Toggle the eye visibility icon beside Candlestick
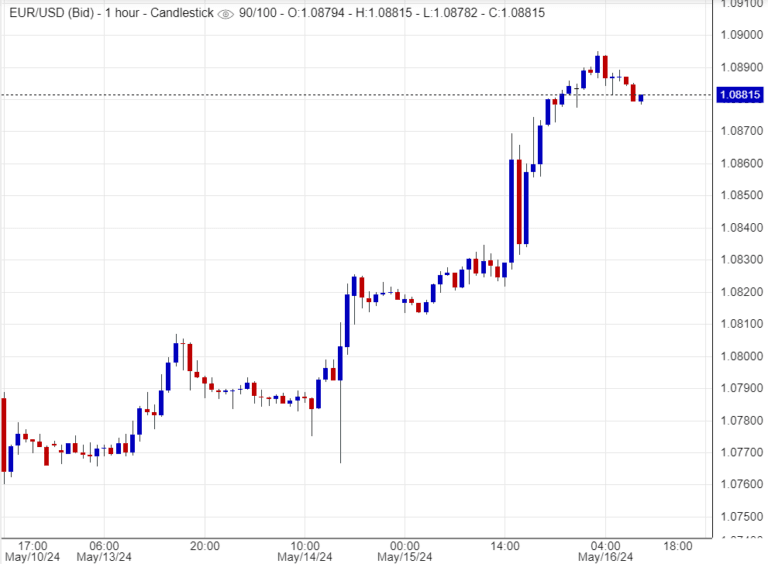 [225, 14]
